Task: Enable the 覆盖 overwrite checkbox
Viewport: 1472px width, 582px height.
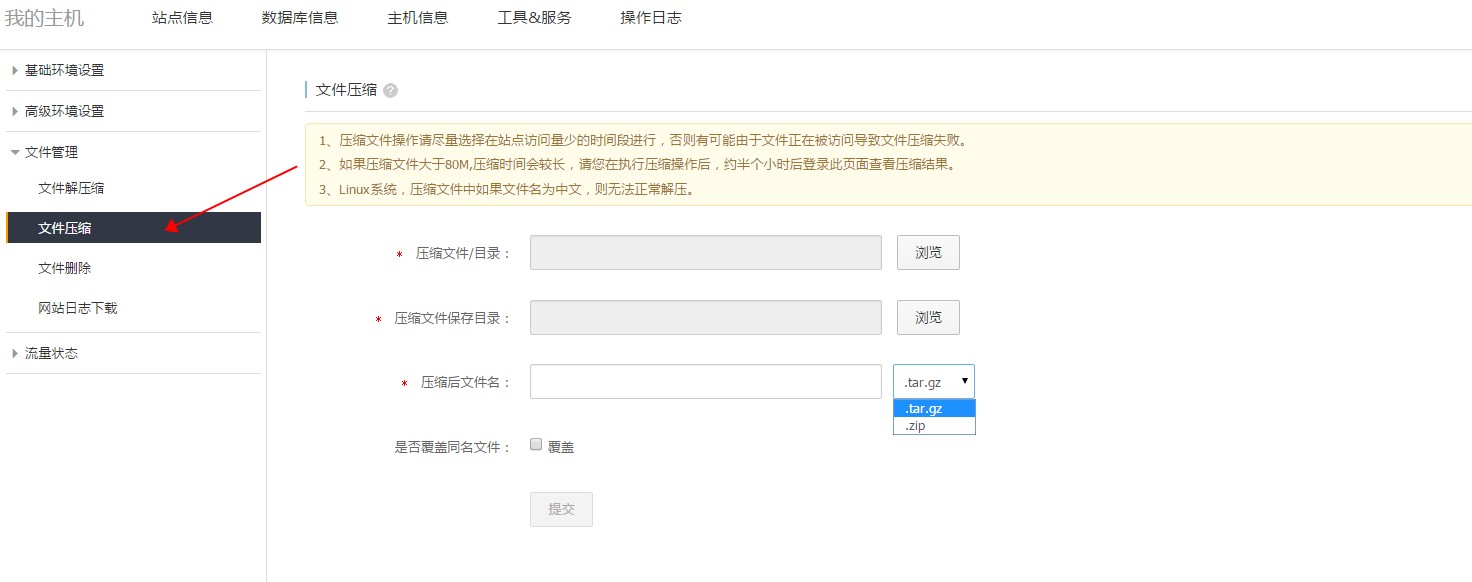Action: pos(536,445)
